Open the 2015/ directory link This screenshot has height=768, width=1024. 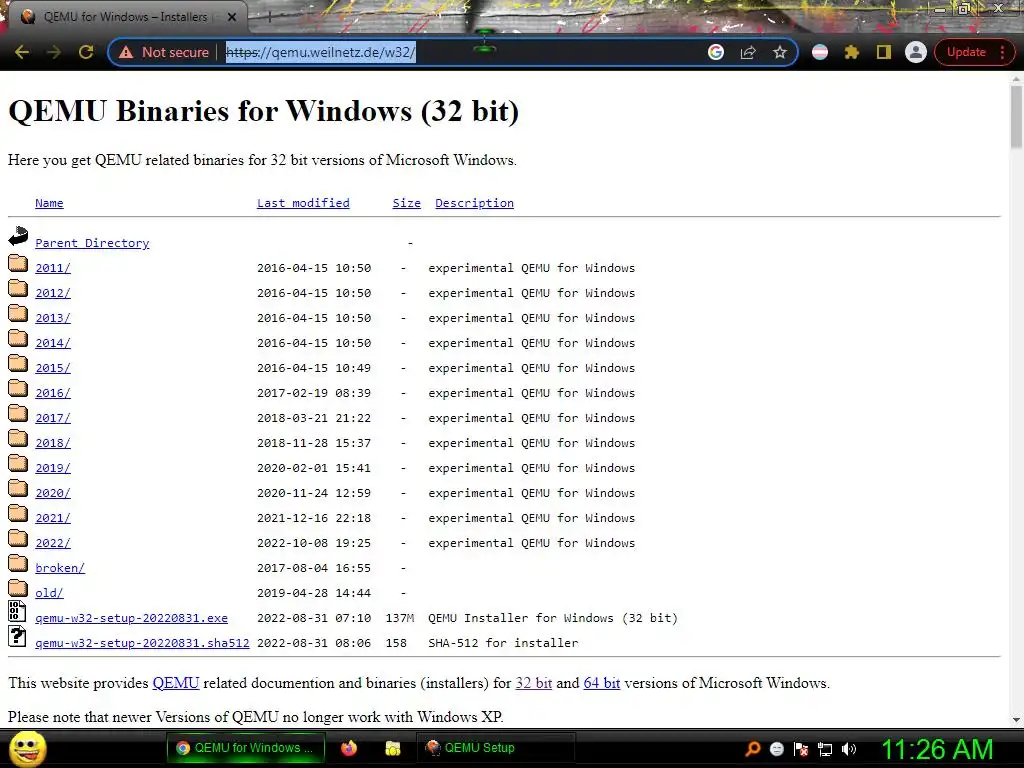pos(53,368)
